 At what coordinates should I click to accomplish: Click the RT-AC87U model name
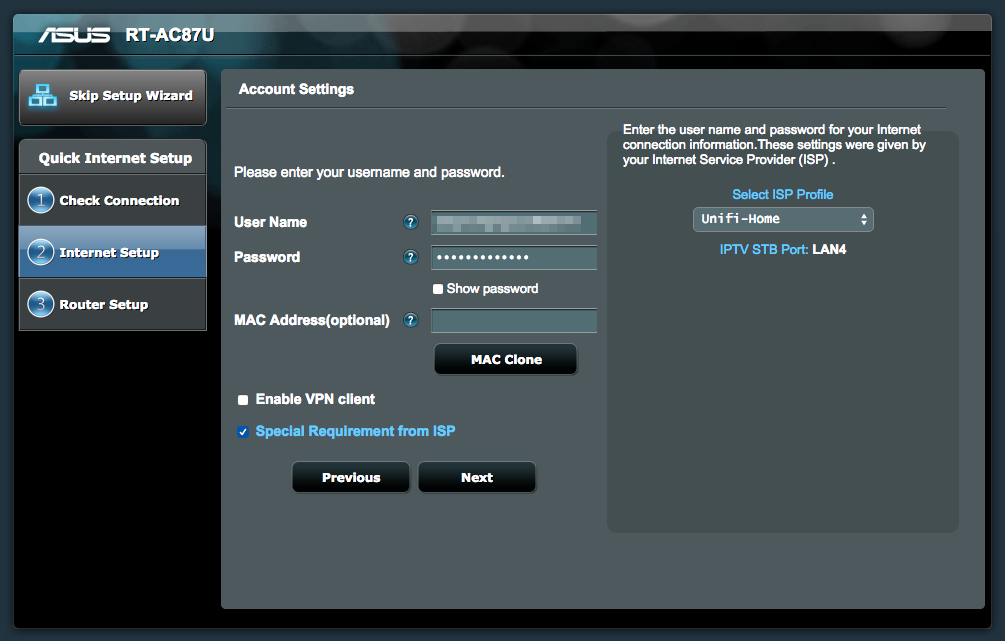(170, 35)
